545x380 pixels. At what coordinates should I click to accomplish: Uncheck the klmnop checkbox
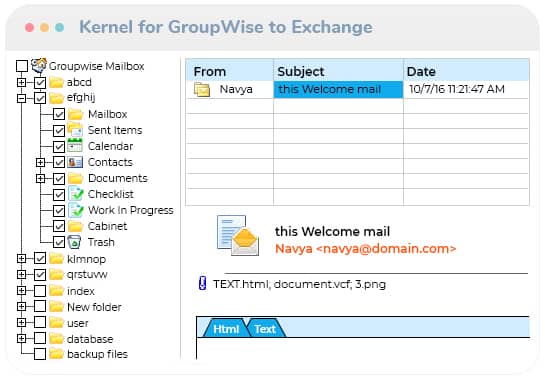pyautogui.click(x=40, y=258)
